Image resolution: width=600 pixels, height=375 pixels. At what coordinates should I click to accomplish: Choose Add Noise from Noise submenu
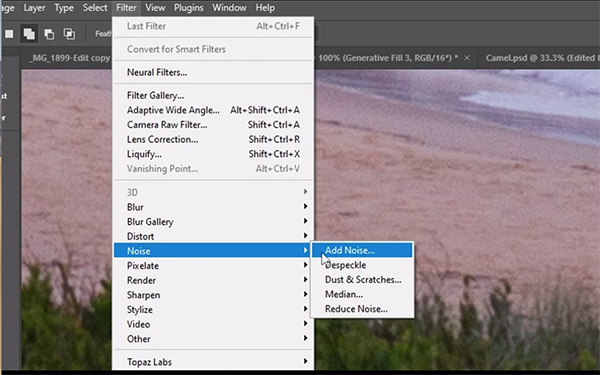click(x=362, y=250)
